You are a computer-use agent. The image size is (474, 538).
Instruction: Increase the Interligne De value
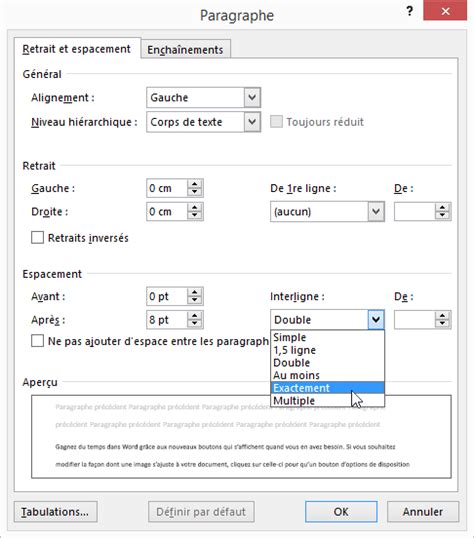coord(442,316)
